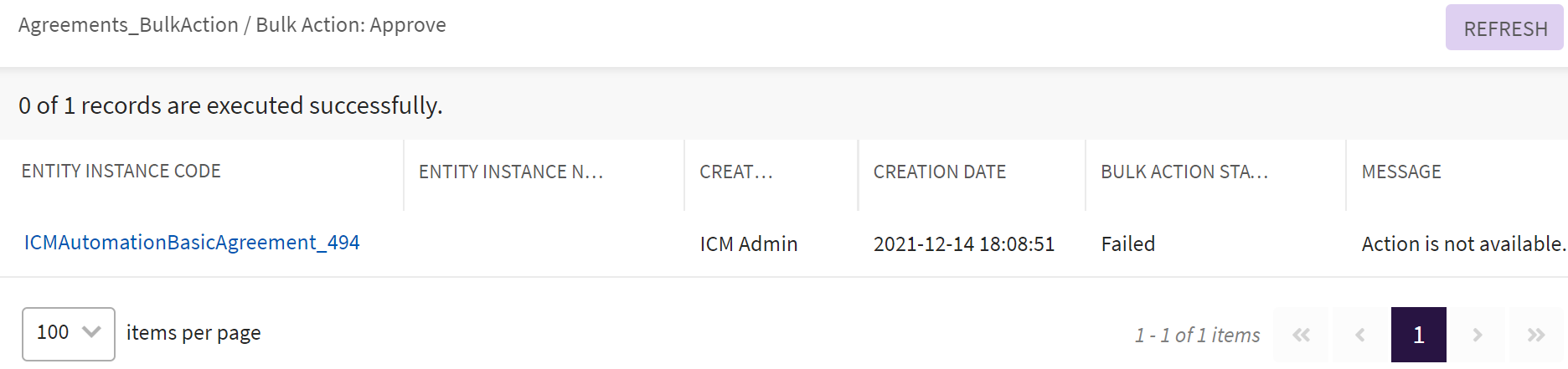
Task: Sort by the truncated Entity Instance N... column
Action: (511, 172)
